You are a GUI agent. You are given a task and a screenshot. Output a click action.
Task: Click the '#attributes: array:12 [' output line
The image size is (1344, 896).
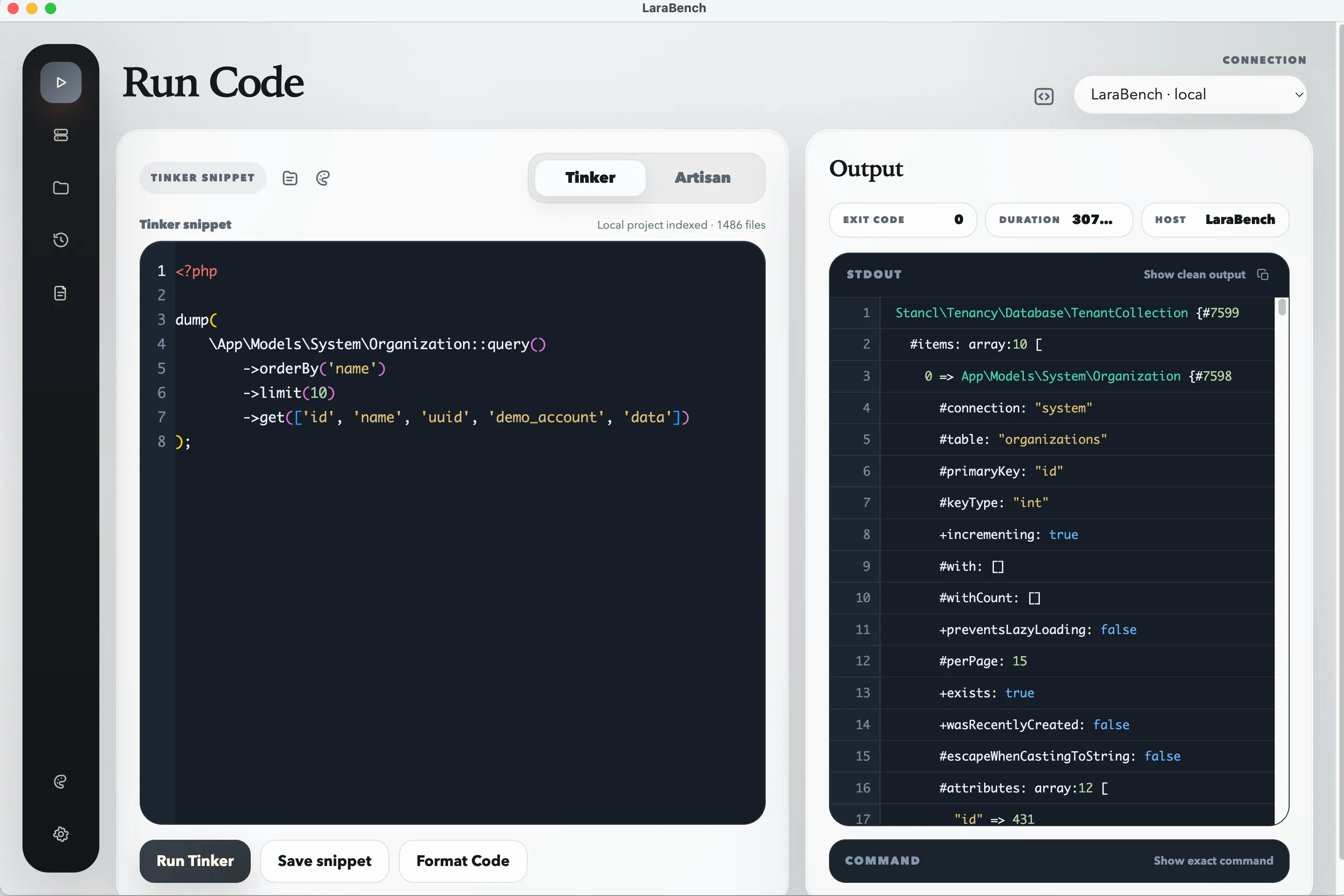pos(1023,788)
